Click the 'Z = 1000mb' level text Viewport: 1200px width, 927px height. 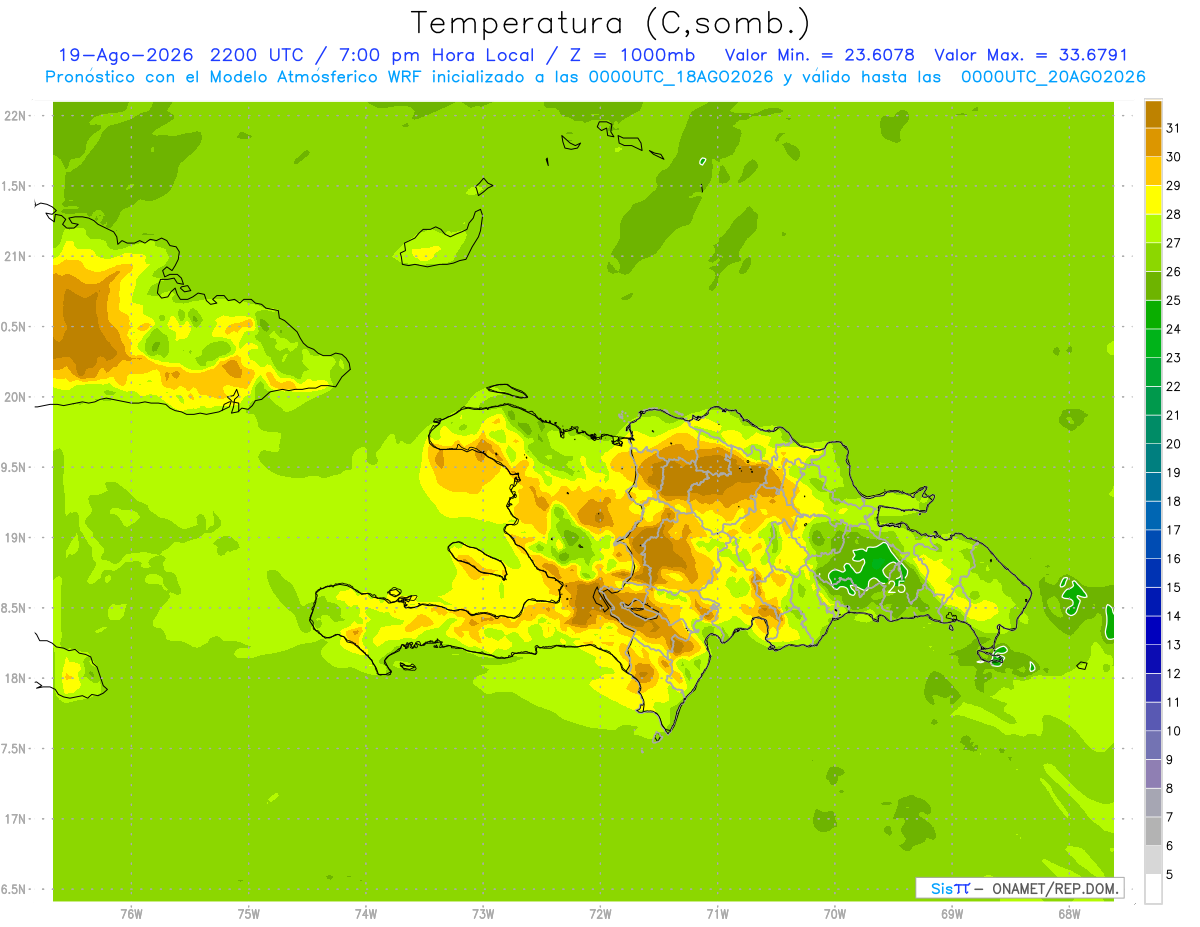(x=632, y=55)
